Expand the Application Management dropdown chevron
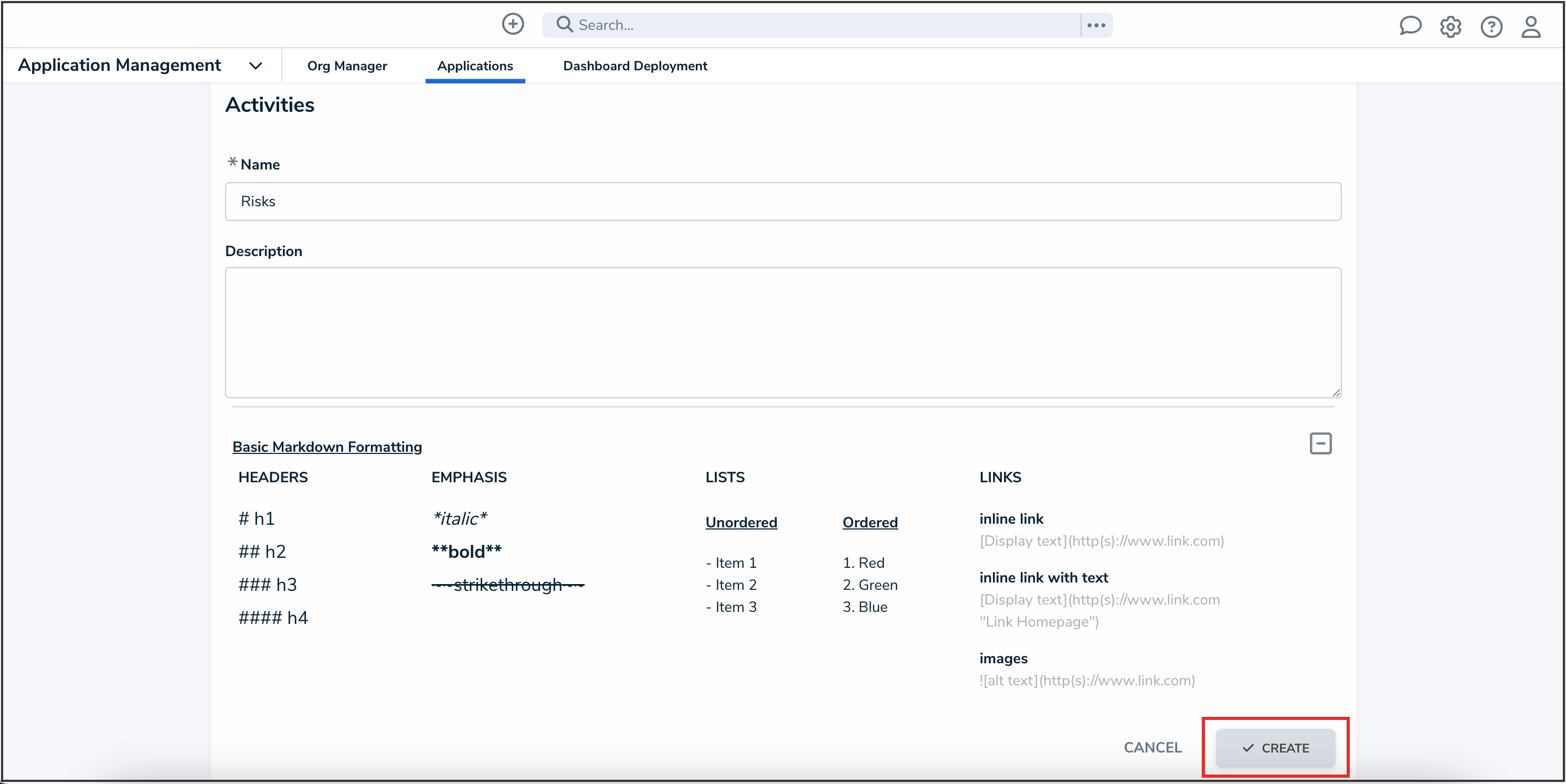 (256, 66)
